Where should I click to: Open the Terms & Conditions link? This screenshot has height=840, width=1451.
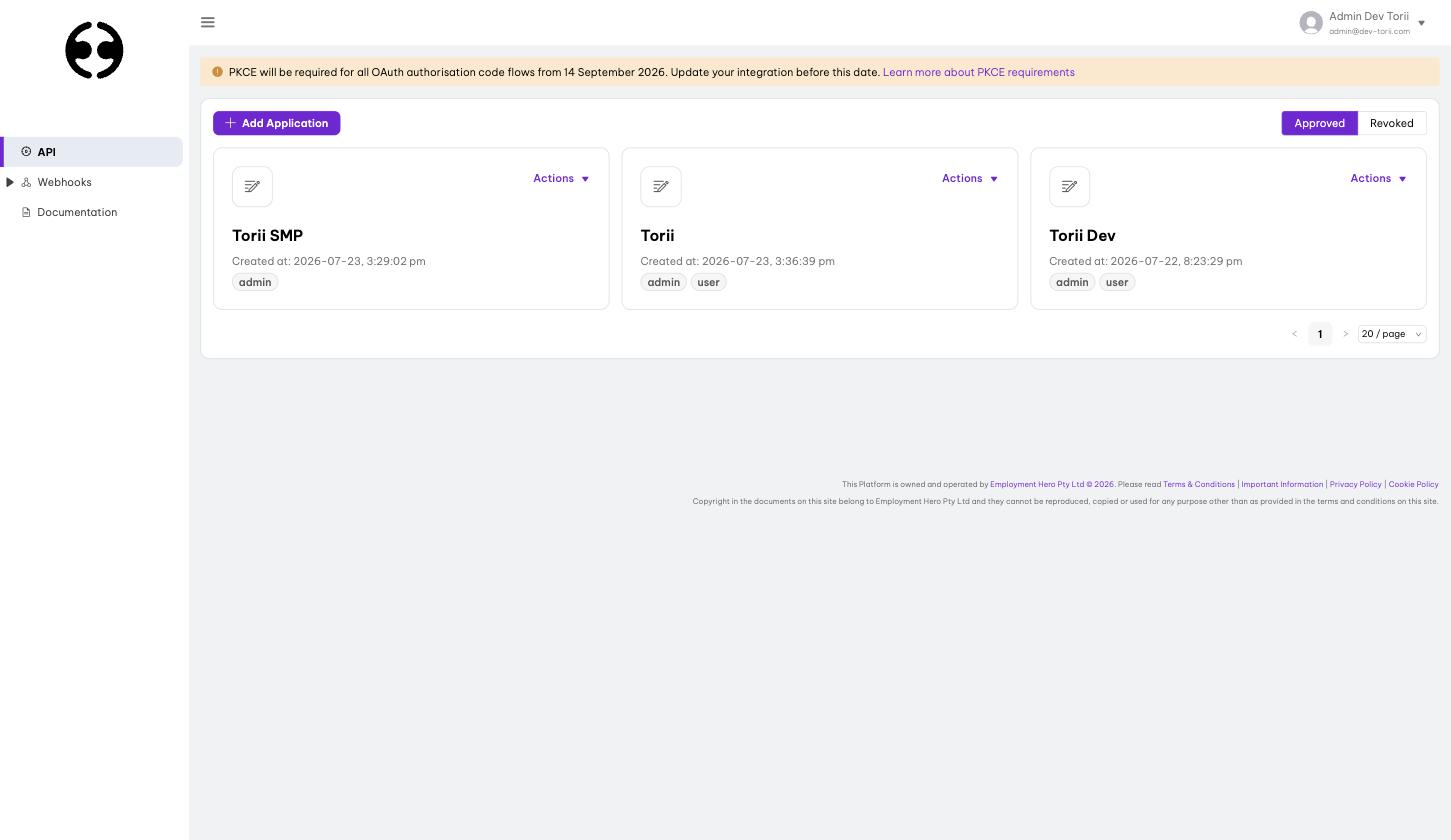pyautogui.click(x=1199, y=484)
